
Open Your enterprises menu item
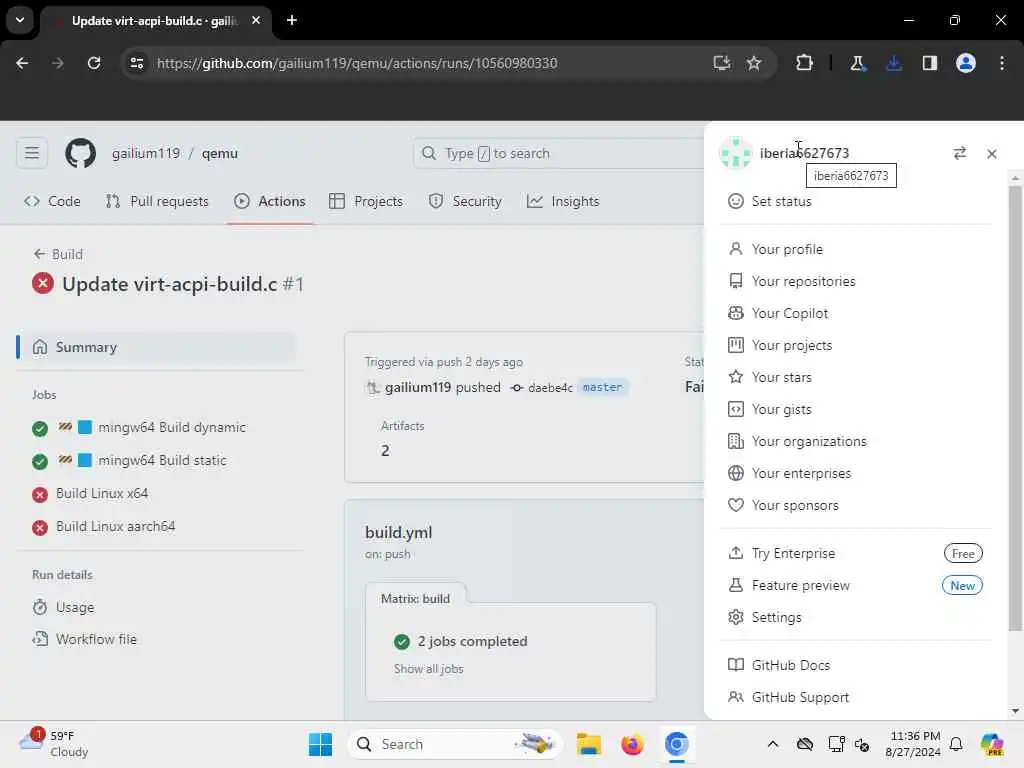(856, 473)
